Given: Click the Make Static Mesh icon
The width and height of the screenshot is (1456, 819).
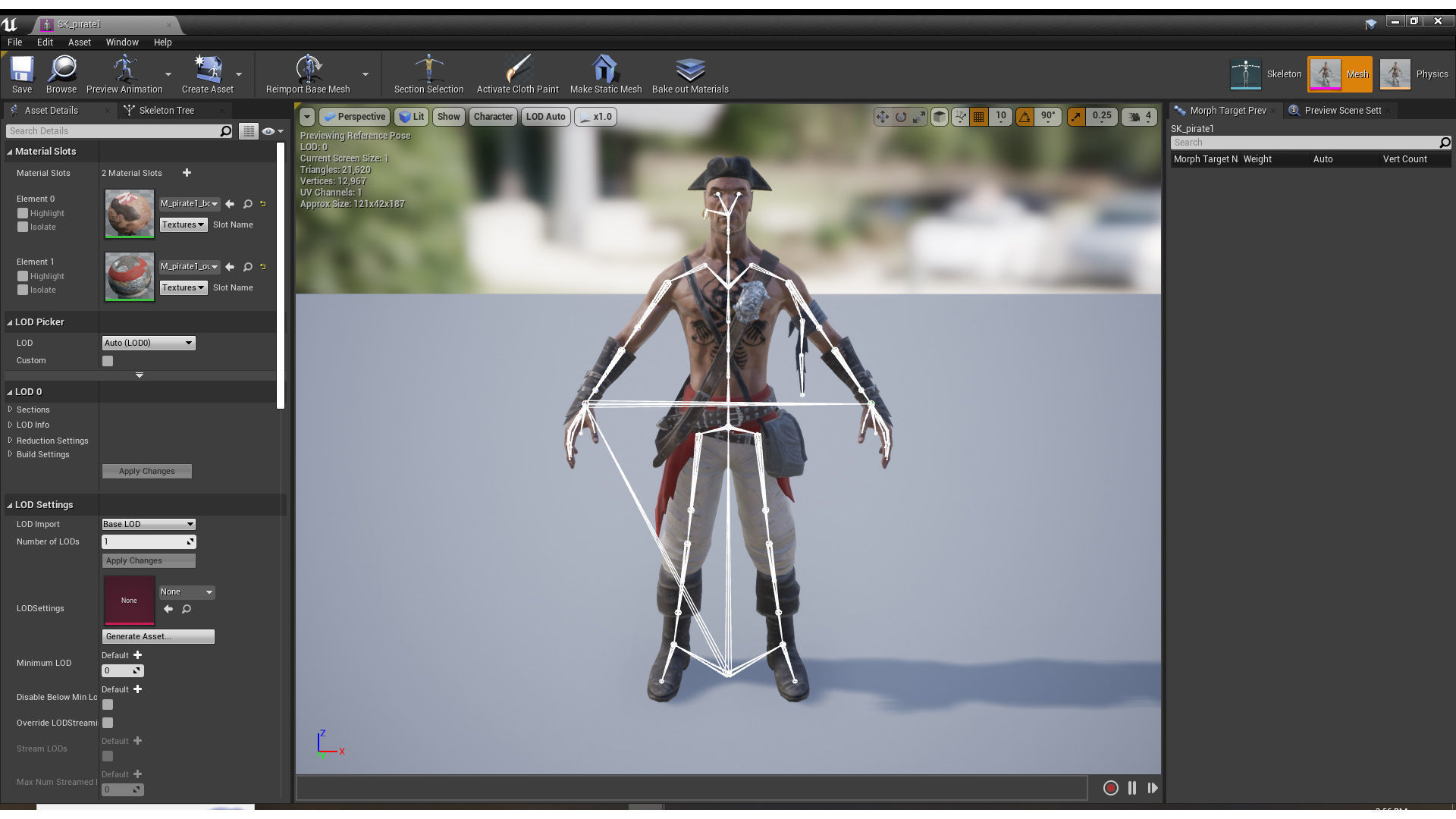Looking at the screenshot, I should (605, 74).
